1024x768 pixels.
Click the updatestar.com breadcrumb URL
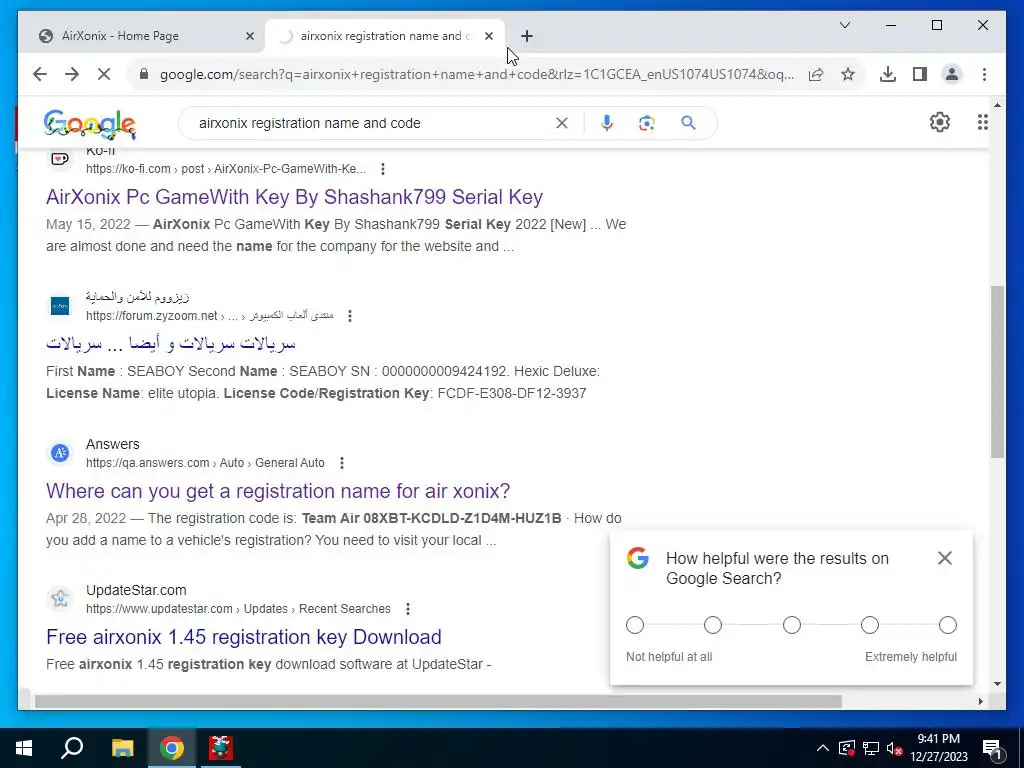[x=238, y=609]
